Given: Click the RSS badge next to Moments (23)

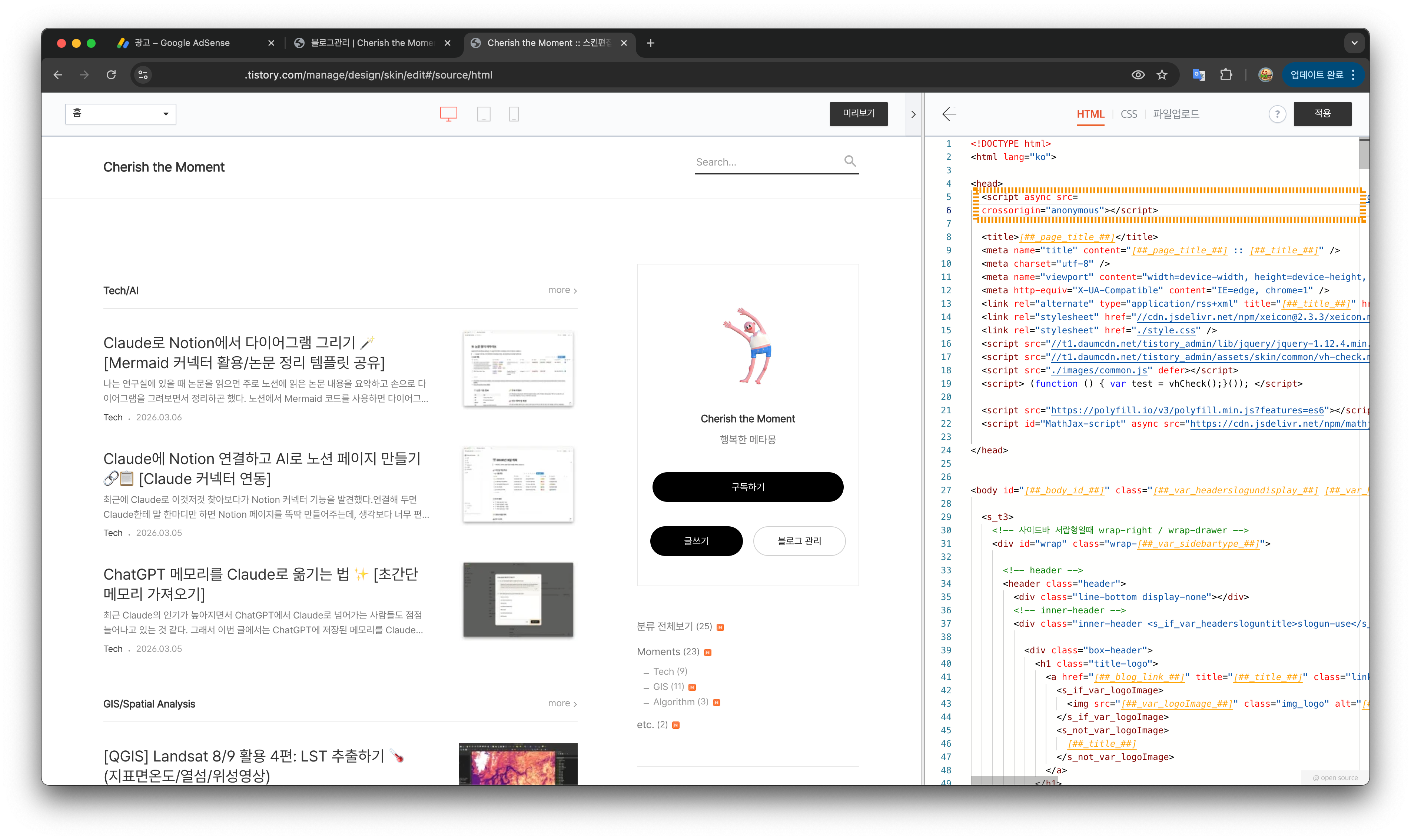Looking at the screenshot, I should click(x=708, y=653).
